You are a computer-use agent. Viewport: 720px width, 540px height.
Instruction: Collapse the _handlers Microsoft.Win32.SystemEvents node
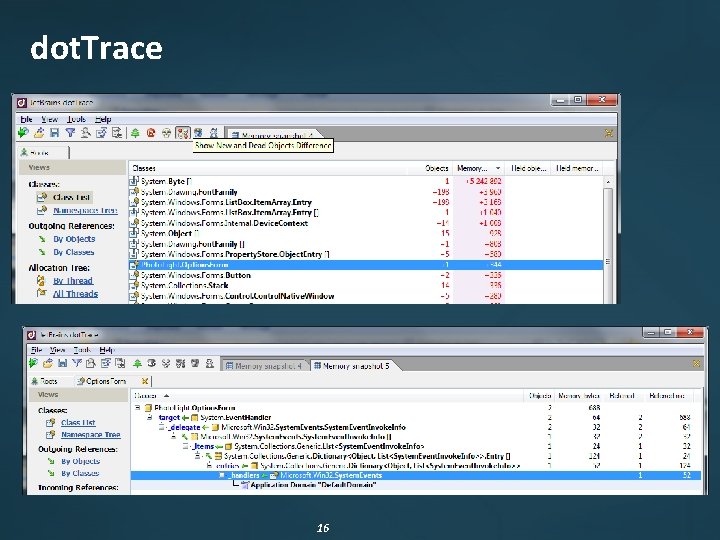[x=222, y=475]
